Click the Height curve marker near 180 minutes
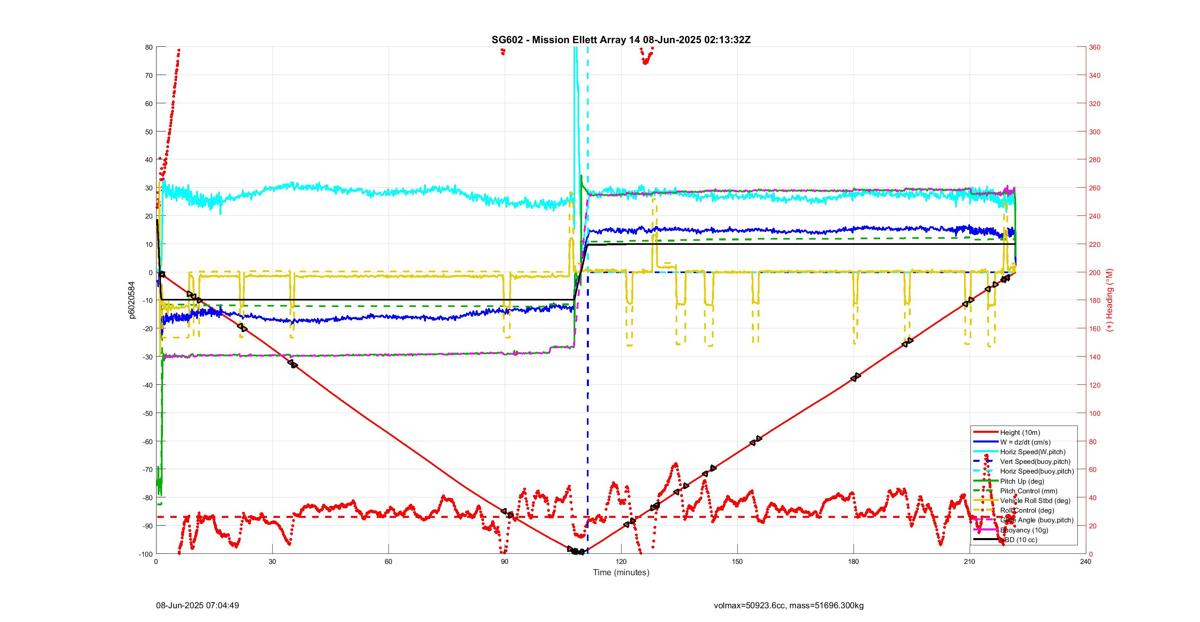The height and width of the screenshot is (622, 1200). pyautogui.click(x=855, y=377)
